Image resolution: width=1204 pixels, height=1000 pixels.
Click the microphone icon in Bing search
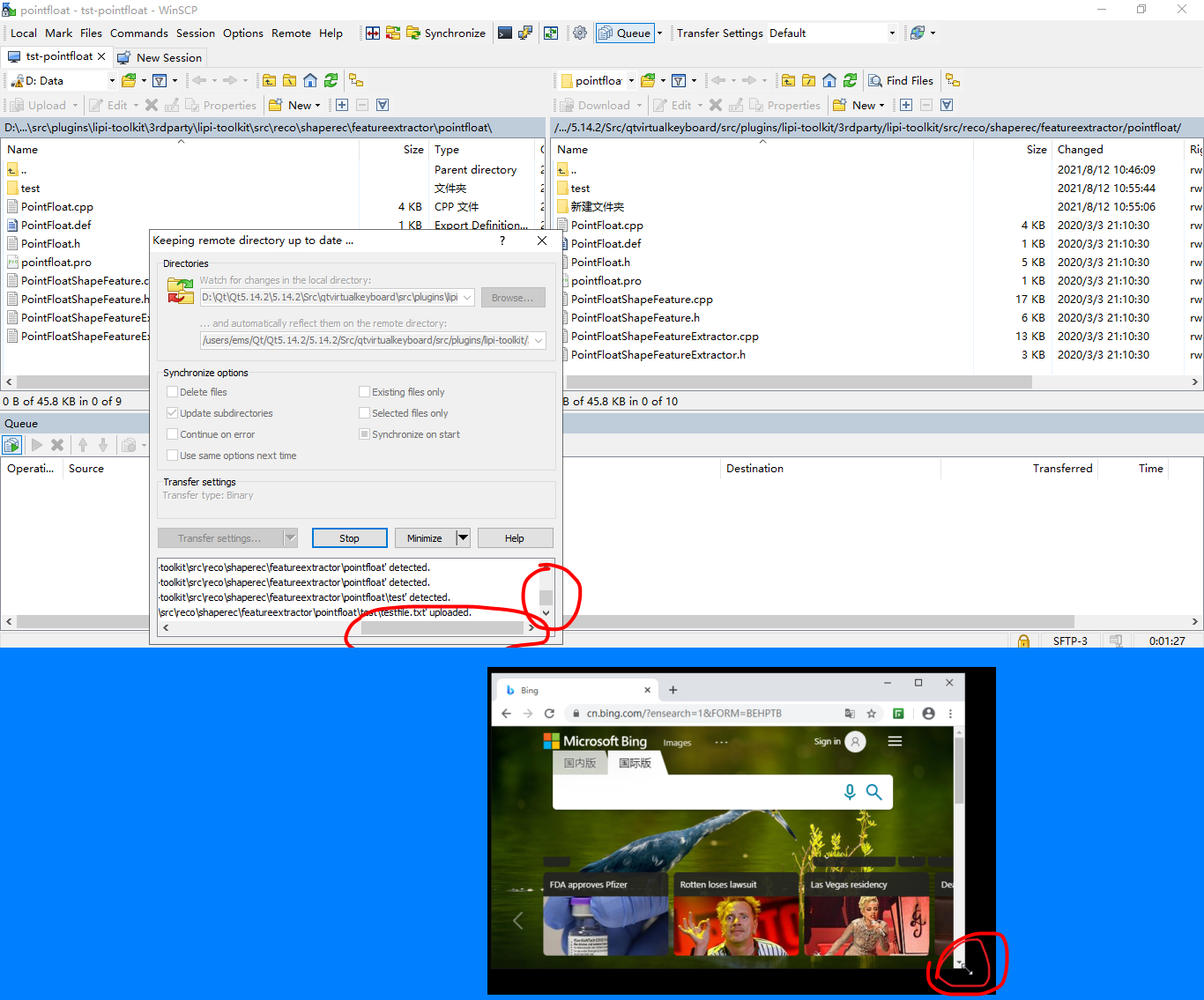850,792
